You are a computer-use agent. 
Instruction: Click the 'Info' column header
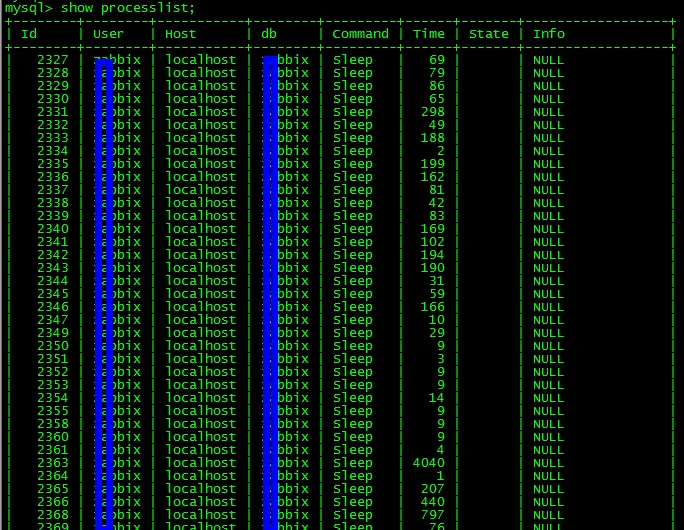point(549,34)
